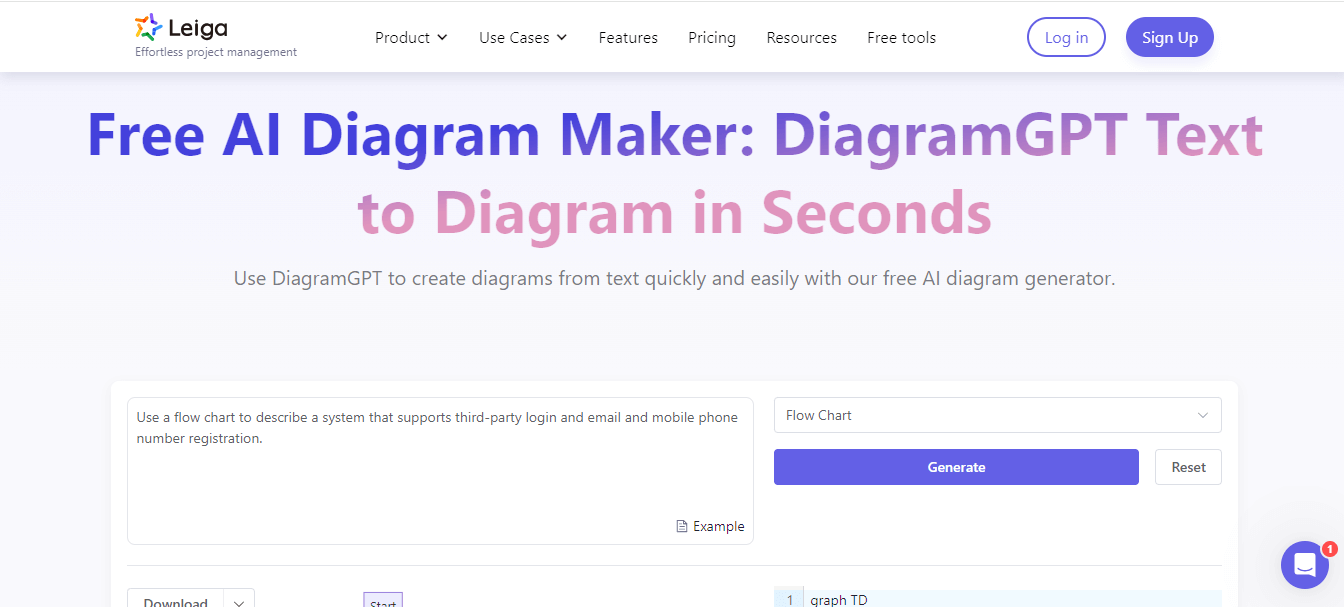
Task: Open the Resources menu item
Action: pos(801,38)
